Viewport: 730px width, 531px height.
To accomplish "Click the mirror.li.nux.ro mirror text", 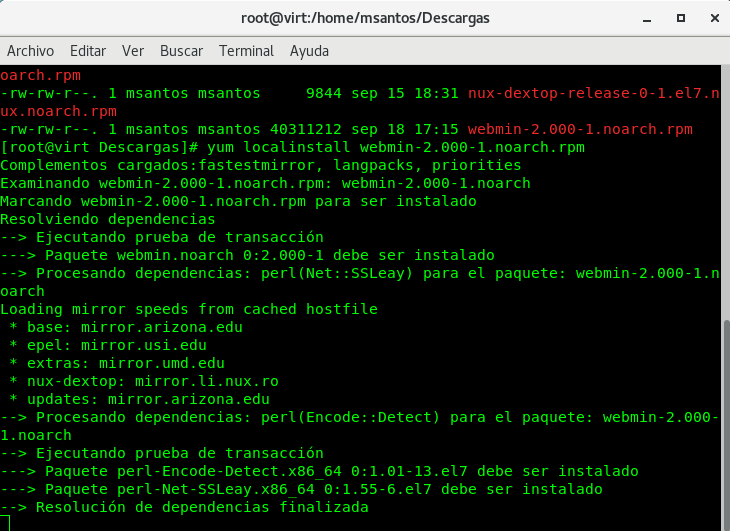I will point(207,382).
